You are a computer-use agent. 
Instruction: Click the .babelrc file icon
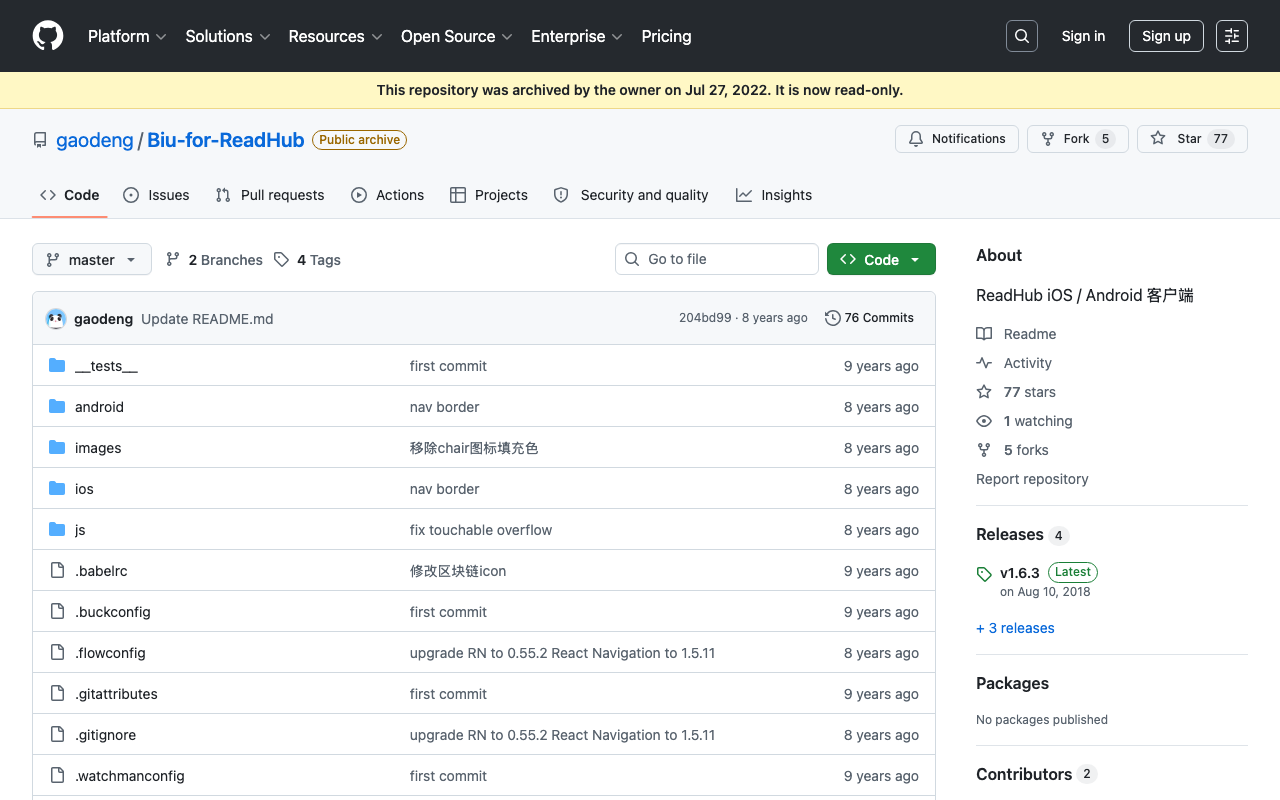click(x=57, y=571)
